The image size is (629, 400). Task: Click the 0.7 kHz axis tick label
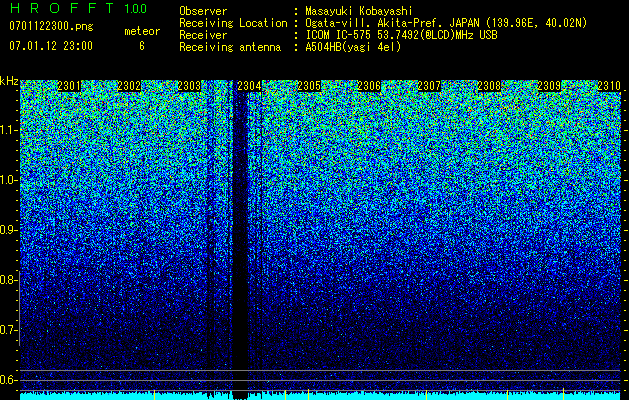coord(8,330)
